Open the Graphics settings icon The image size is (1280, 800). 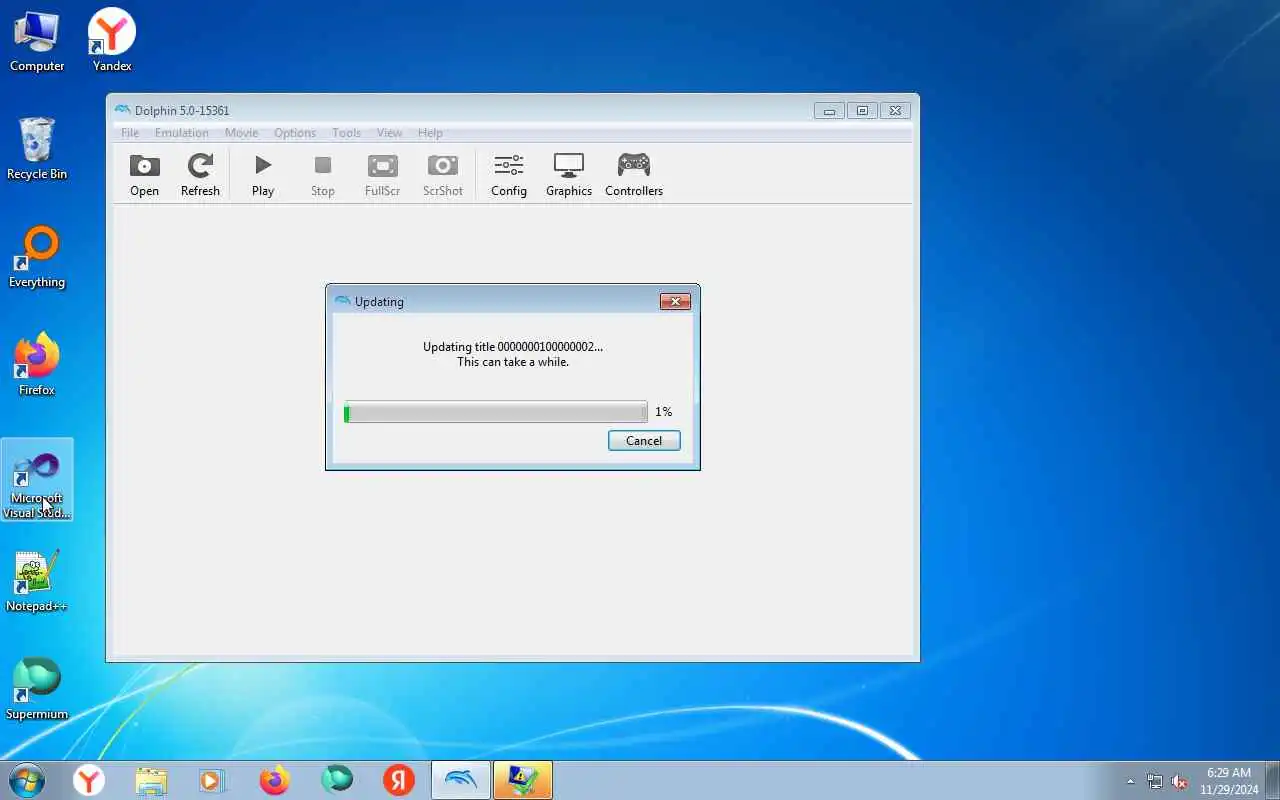click(569, 175)
